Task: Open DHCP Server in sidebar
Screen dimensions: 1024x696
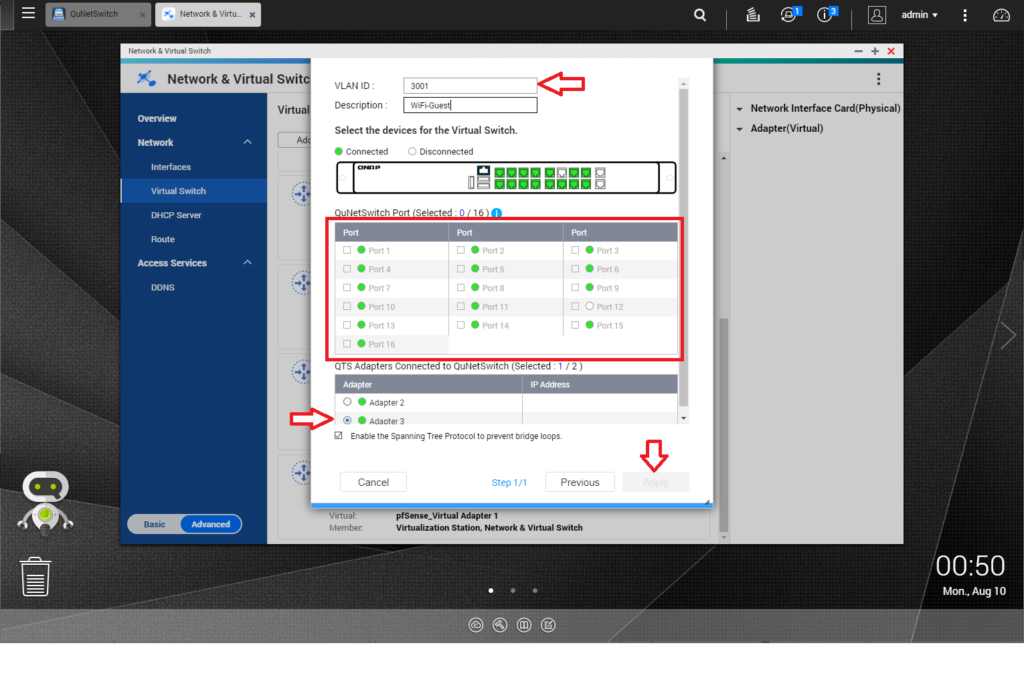Action: point(176,215)
